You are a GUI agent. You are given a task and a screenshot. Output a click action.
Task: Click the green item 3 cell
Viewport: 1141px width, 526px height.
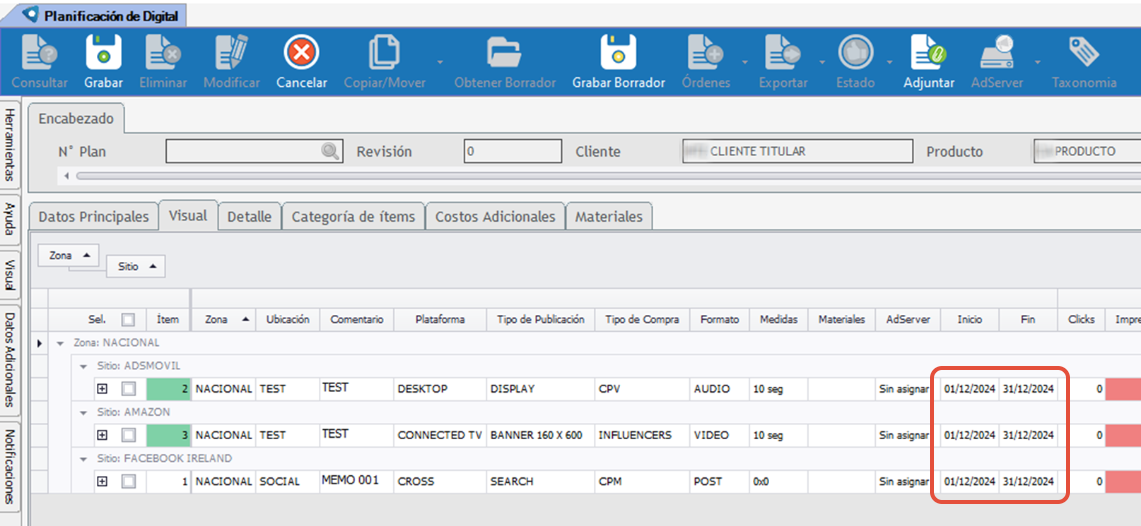(x=169, y=435)
